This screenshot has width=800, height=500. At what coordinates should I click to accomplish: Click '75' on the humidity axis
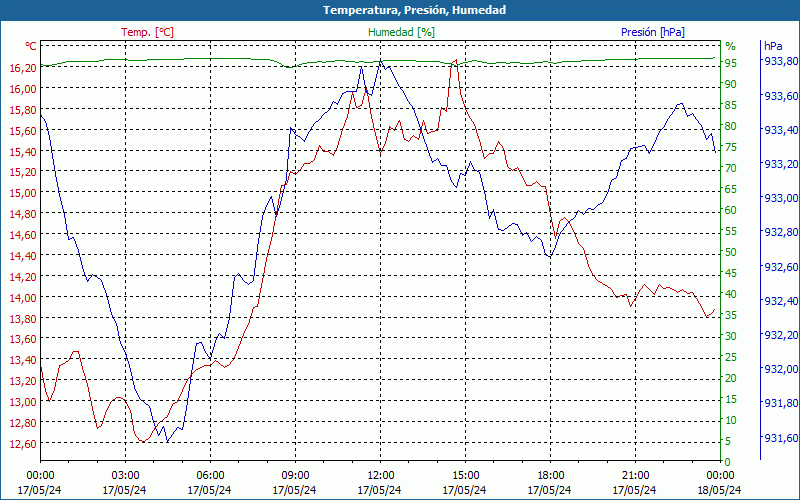731,147
